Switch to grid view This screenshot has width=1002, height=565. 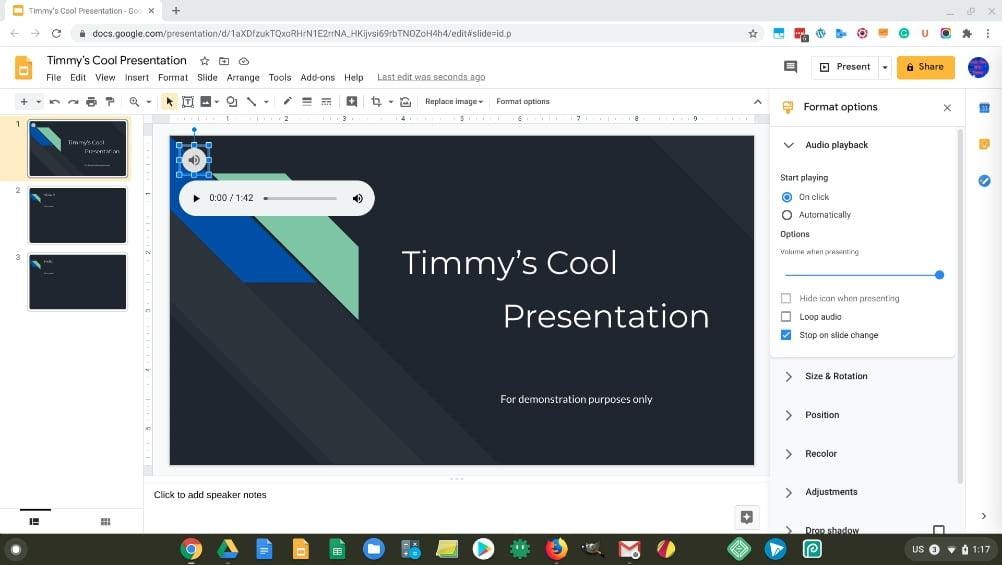click(105, 522)
